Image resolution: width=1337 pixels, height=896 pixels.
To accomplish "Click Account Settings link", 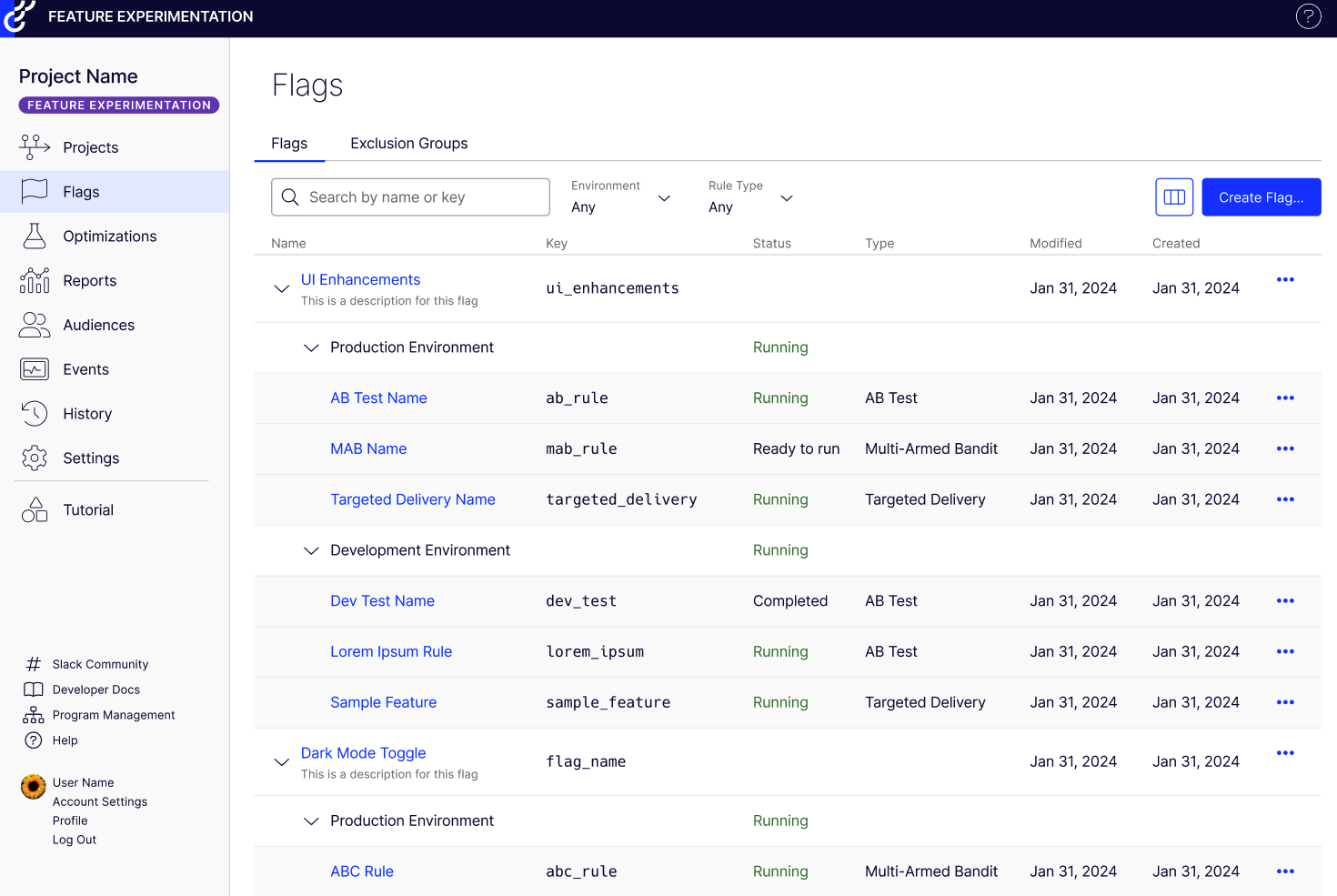I will click(100, 801).
